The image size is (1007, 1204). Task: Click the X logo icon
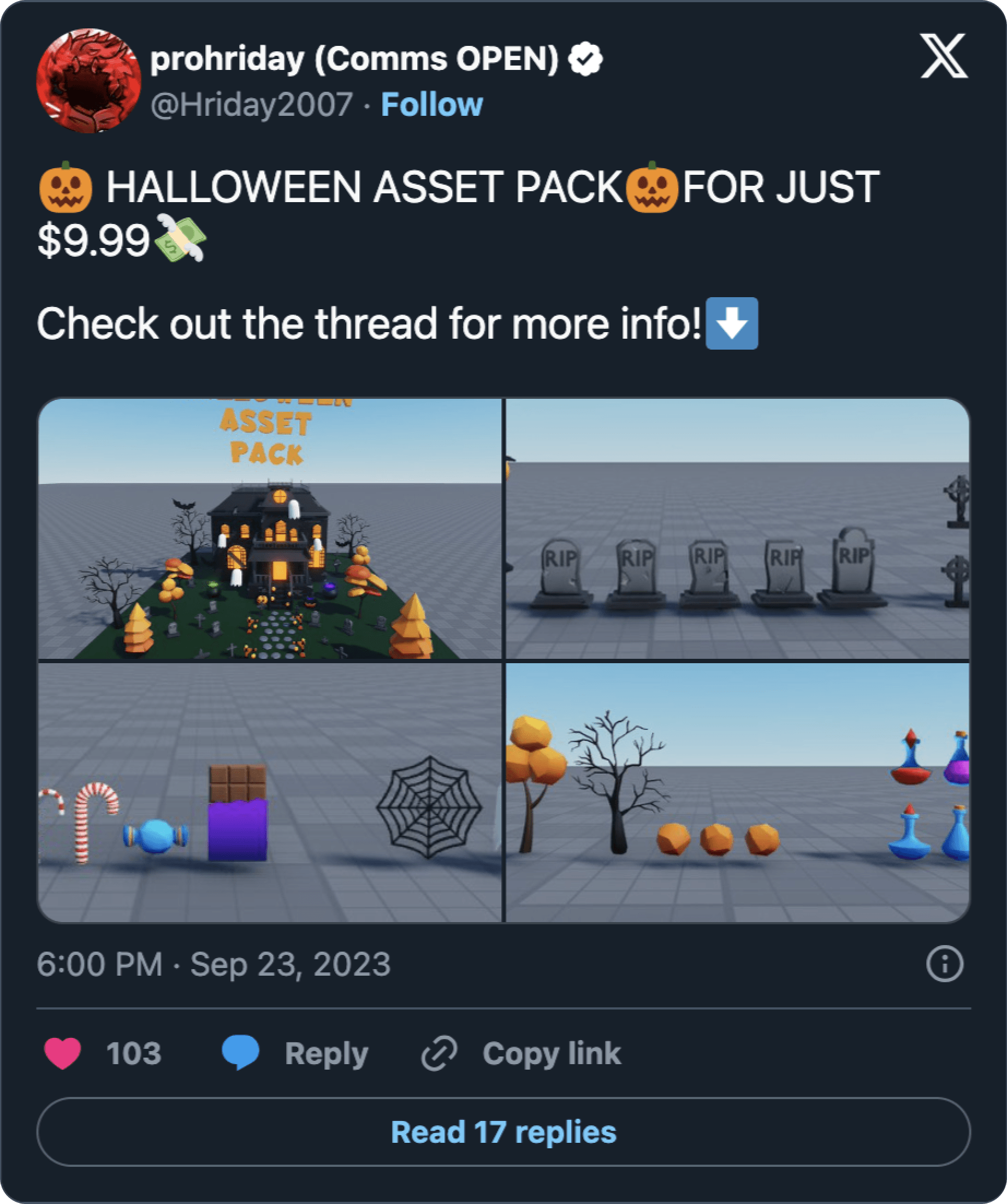(x=944, y=56)
